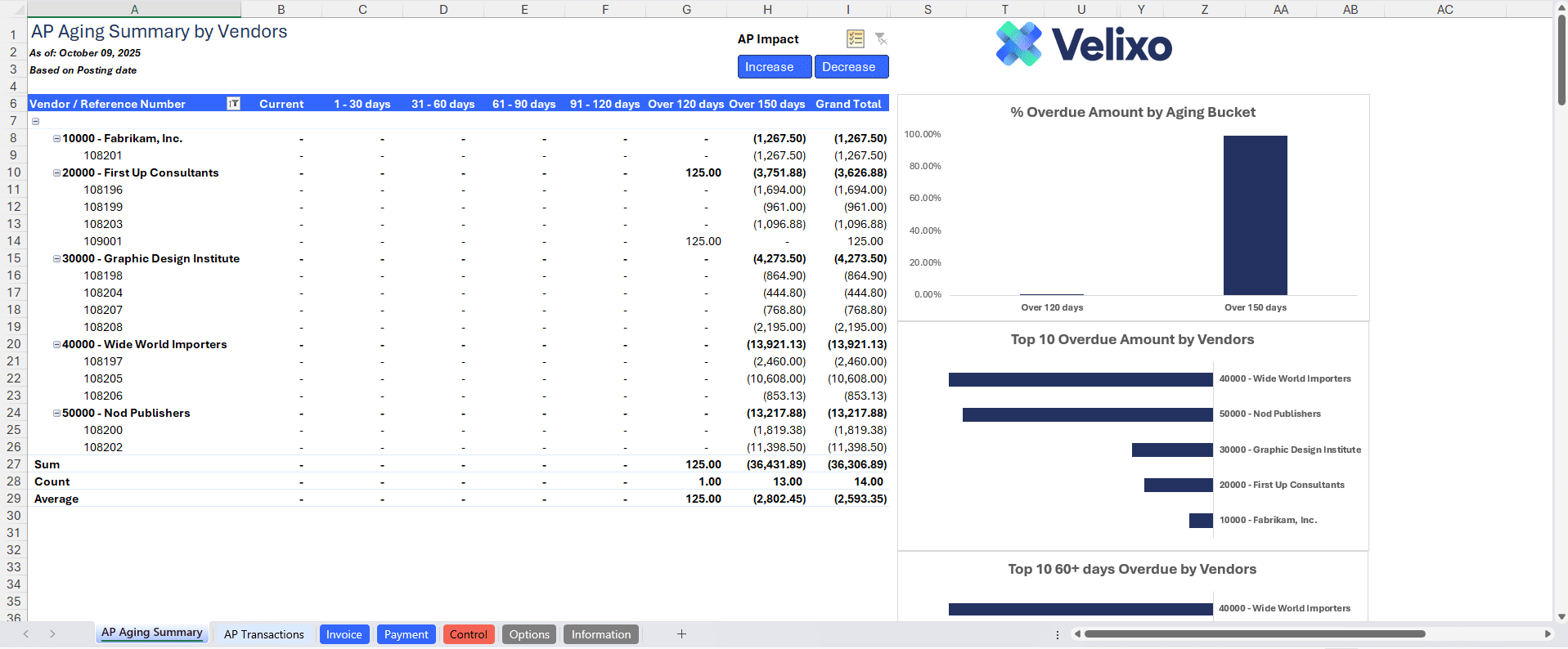
Task: Click Fabrikam, Inc. bar in chart
Action: point(1201,520)
